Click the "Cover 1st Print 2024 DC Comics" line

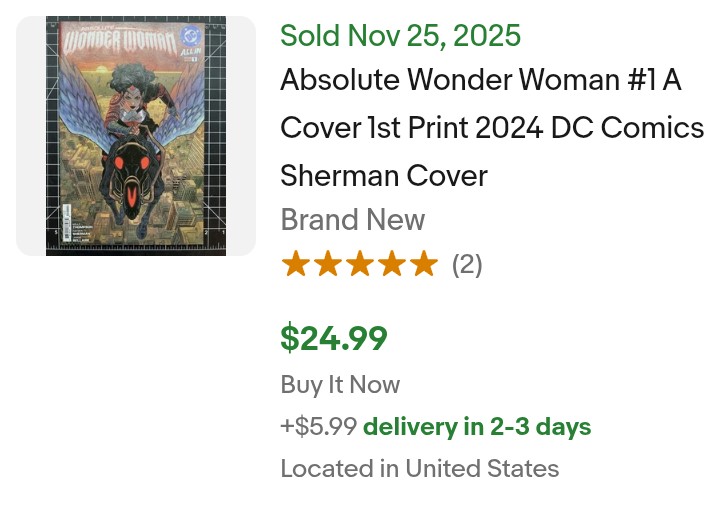click(492, 128)
